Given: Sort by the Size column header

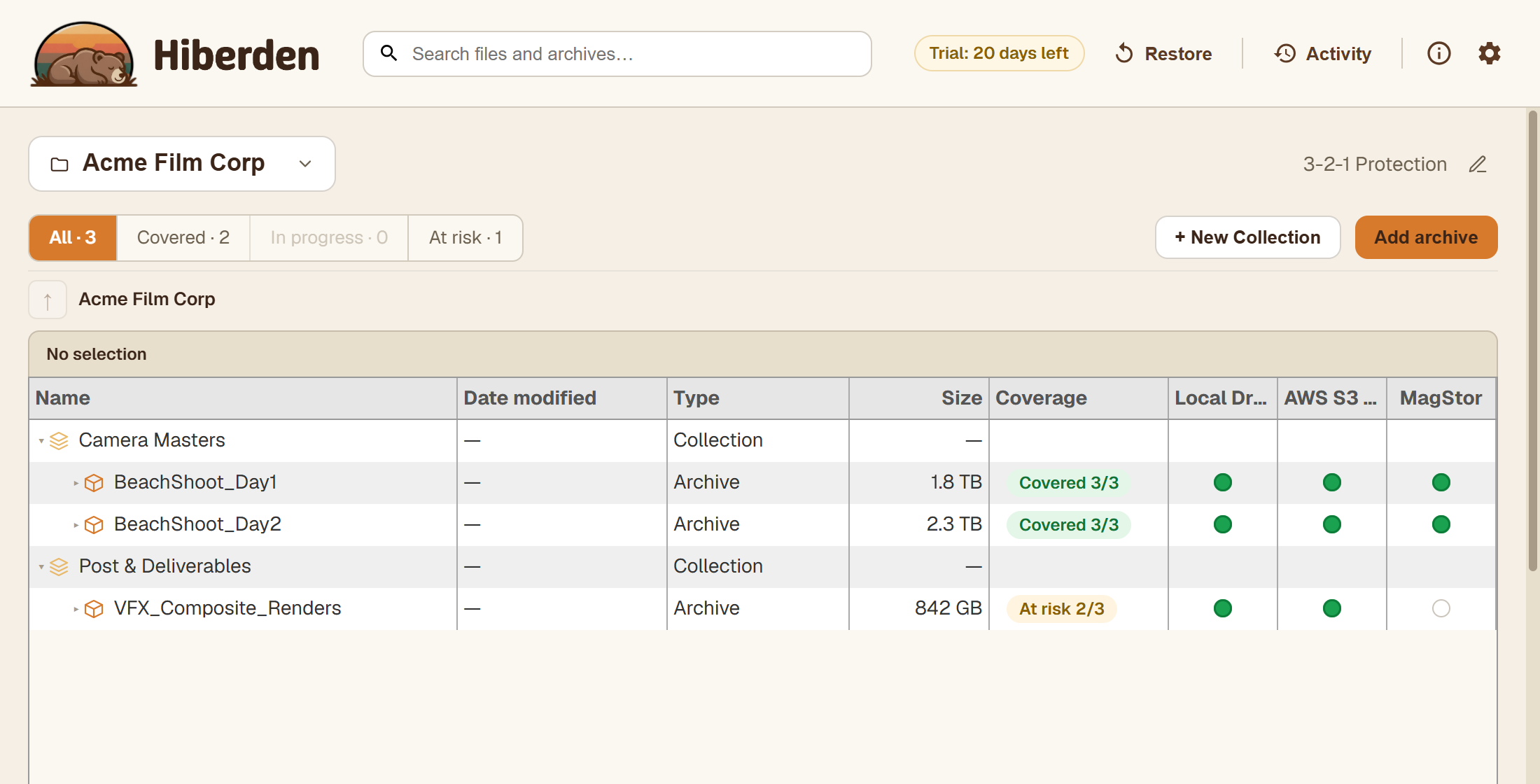Looking at the screenshot, I should (x=919, y=398).
